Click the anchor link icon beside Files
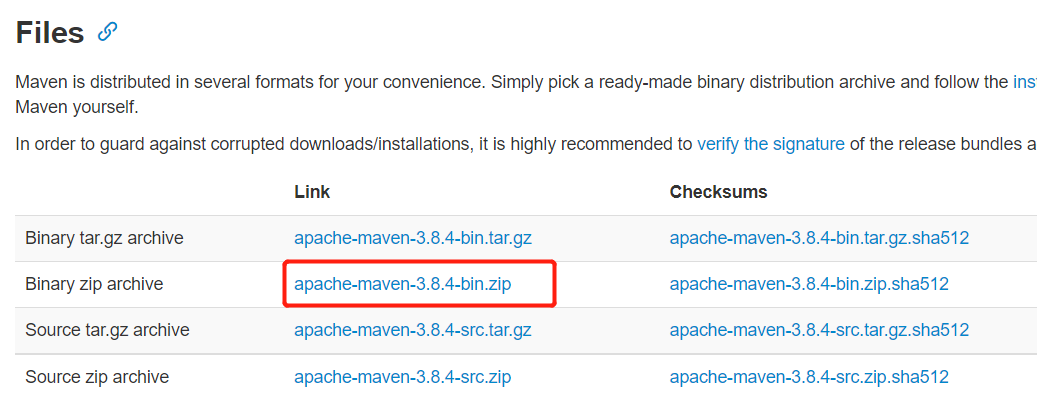The height and width of the screenshot is (404, 1037). tap(107, 32)
